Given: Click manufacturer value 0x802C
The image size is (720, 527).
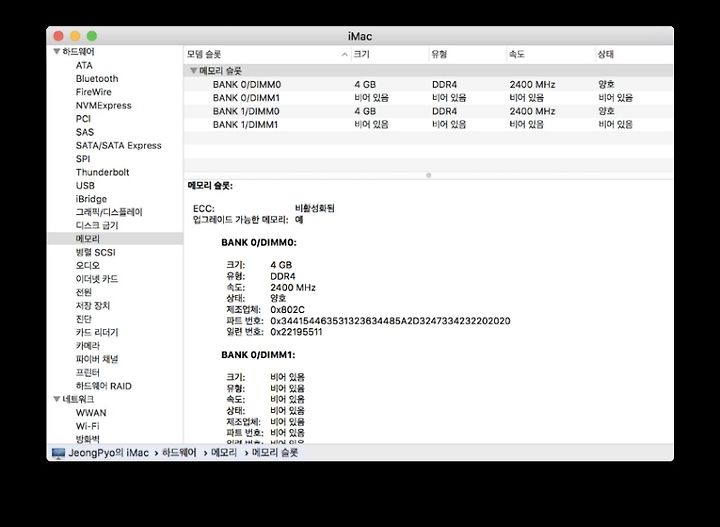Looking at the screenshot, I should tap(287, 310).
